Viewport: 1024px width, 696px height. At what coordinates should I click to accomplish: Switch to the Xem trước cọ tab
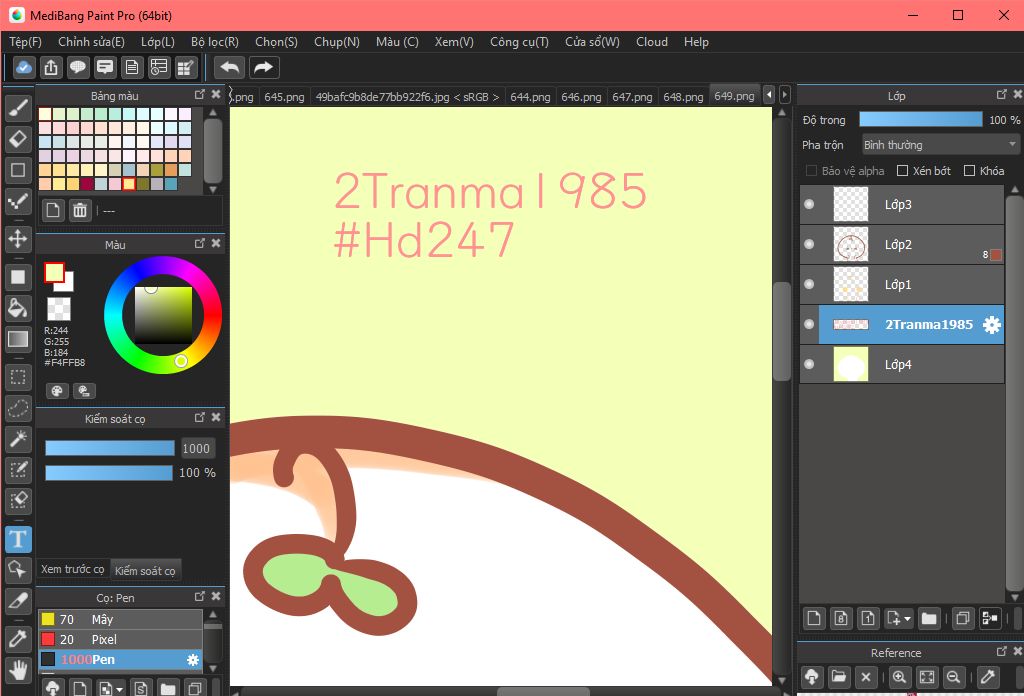pyautogui.click(x=72, y=569)
